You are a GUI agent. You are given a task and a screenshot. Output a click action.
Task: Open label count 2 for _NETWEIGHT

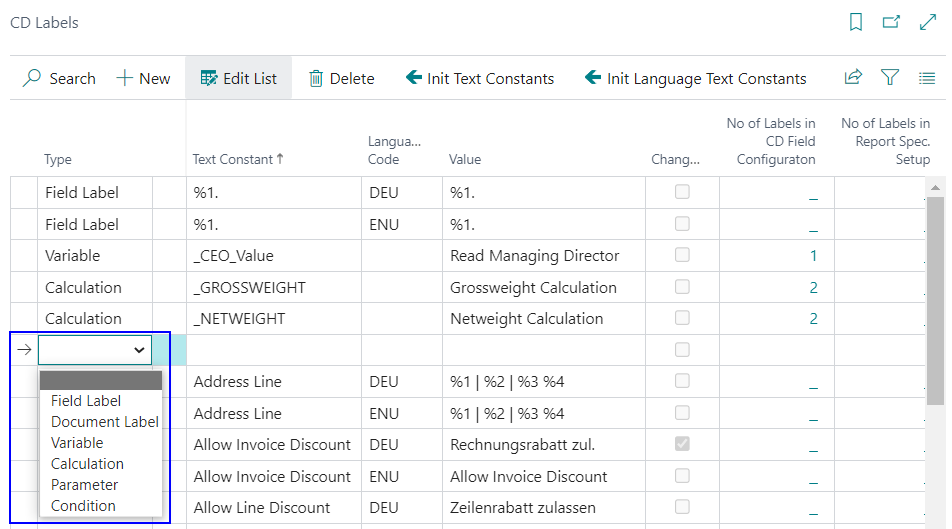point(813,319)
